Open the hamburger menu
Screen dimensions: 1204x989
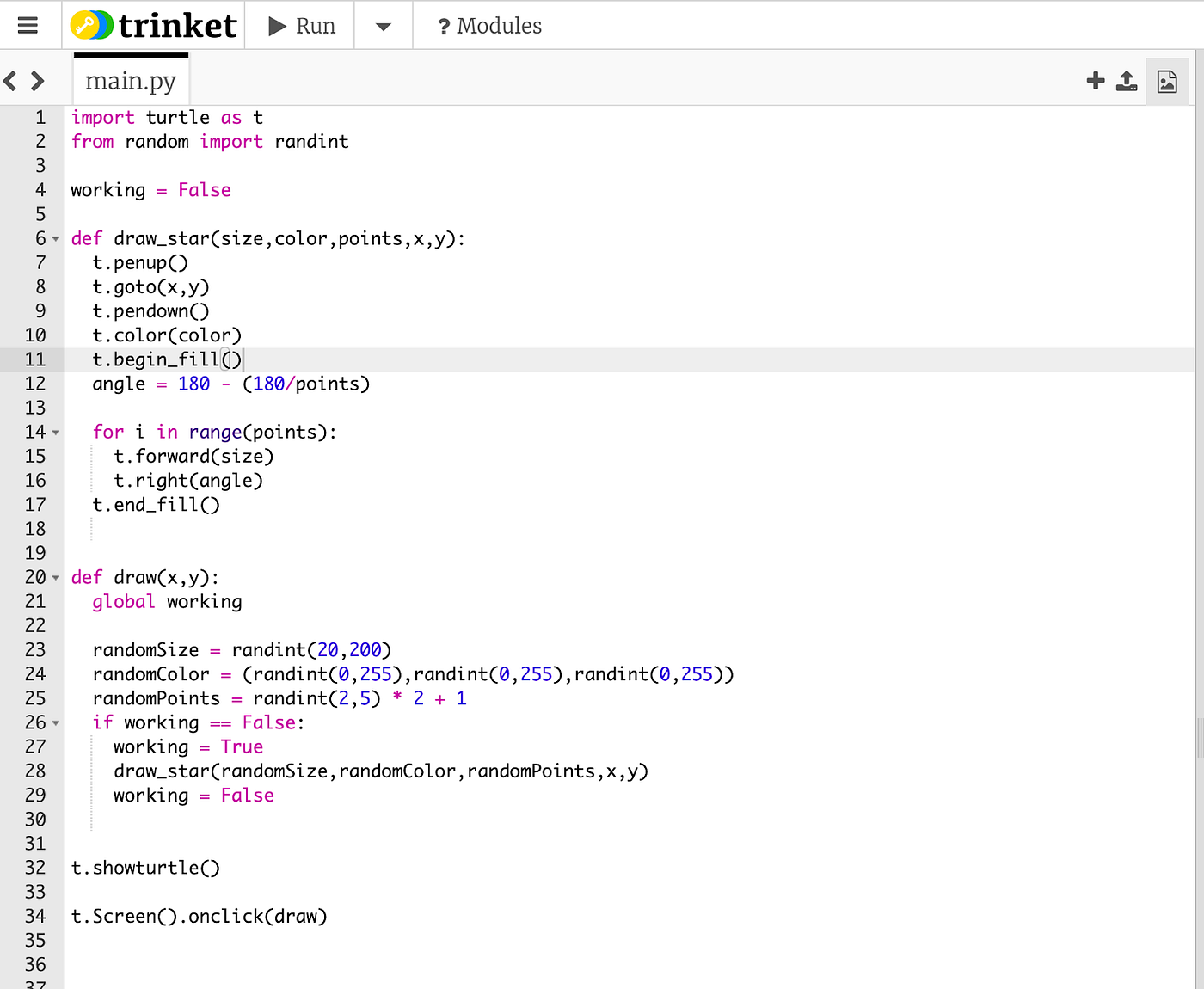point(29,25)
